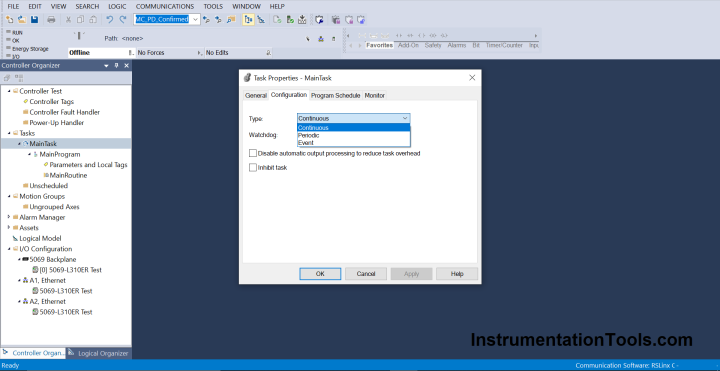Click the Find All icon

tap(231, 19)
